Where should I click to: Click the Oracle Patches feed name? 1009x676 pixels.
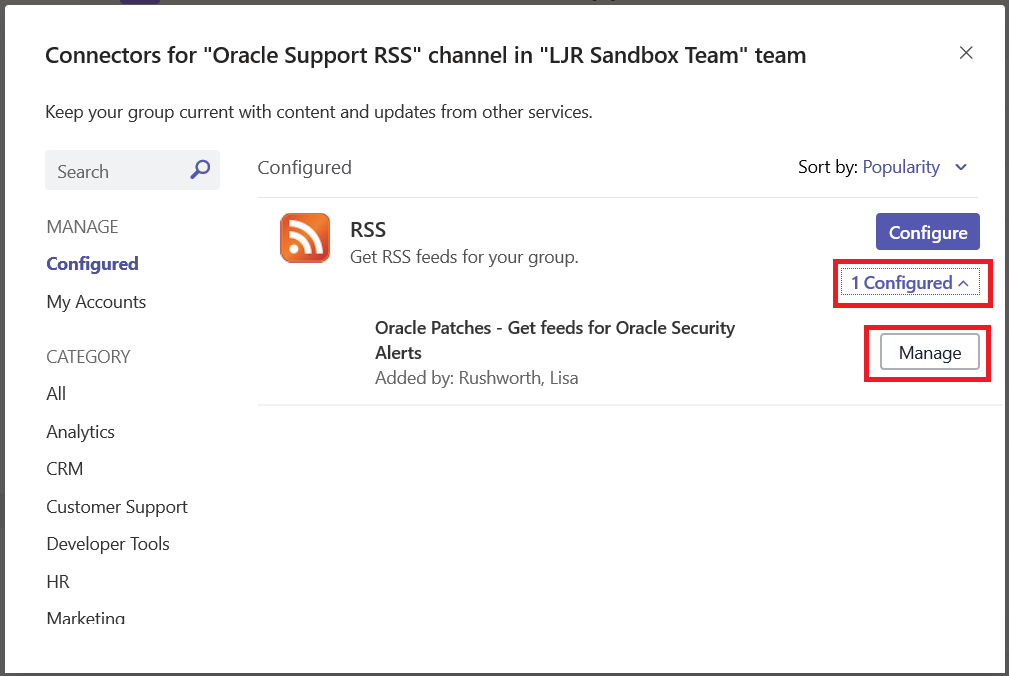(x=555, y=340)
